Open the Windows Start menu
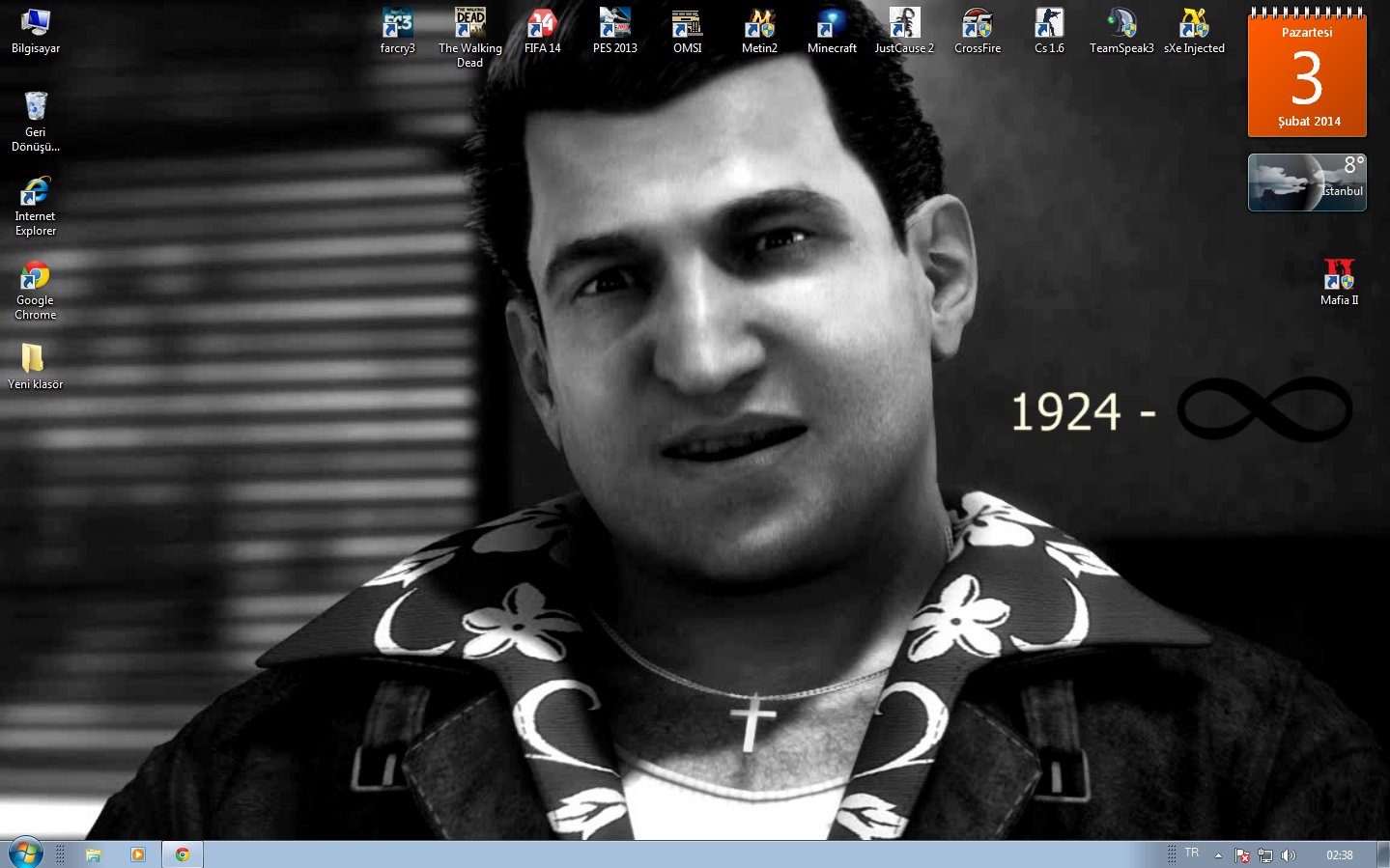The width and height of the screenshot is (1390, 868). 25,854
